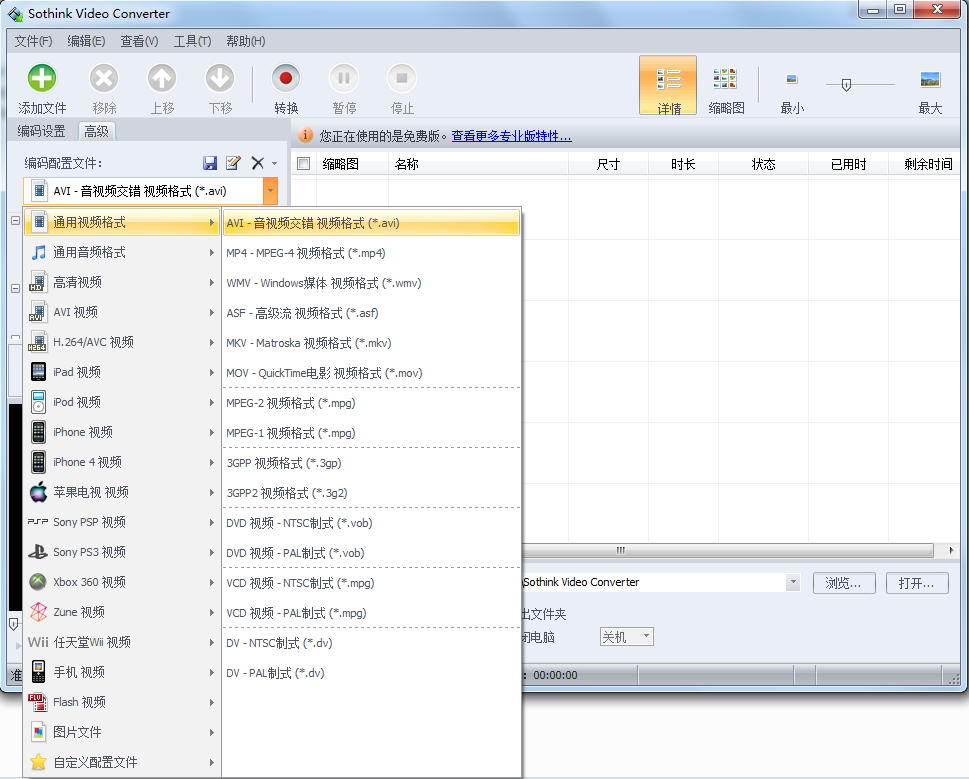This screenshot has height=779, width=969.
Task: Choose MOV - QuickTime电影 视频格式
Action: point(371,373)
